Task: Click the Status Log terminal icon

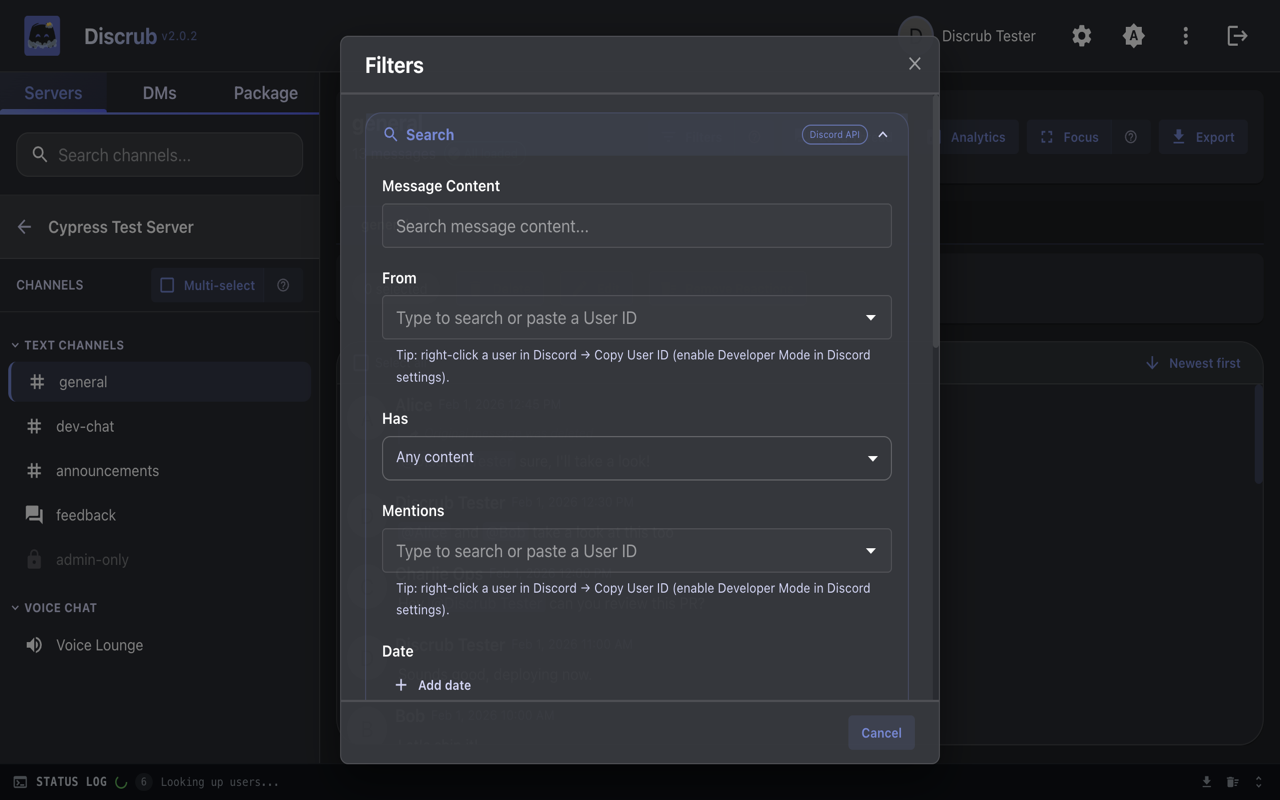Action: click(20, 782)
